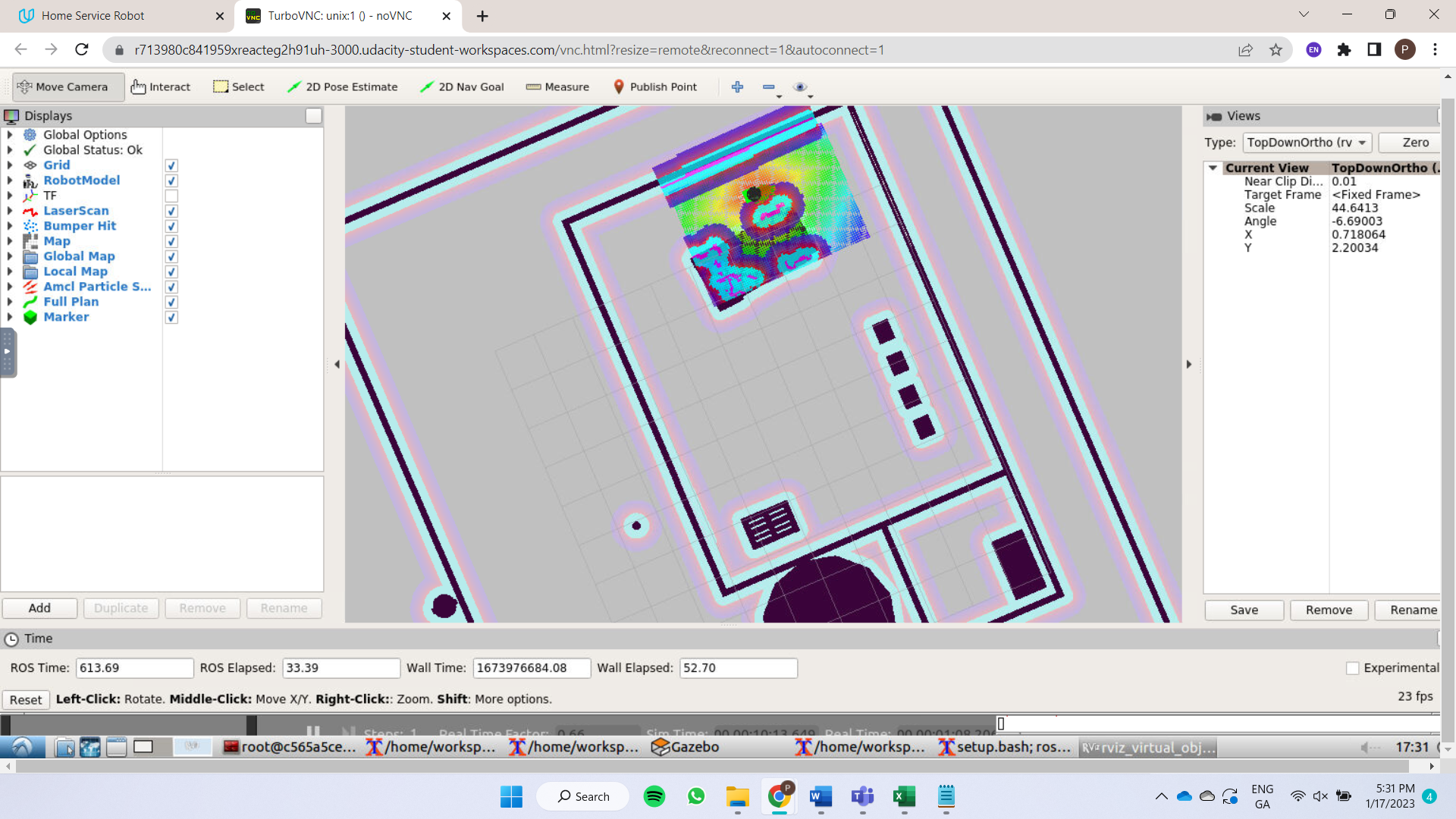Select the Publish Point tool
This screenshot has height=819, width=1456.
654,86
